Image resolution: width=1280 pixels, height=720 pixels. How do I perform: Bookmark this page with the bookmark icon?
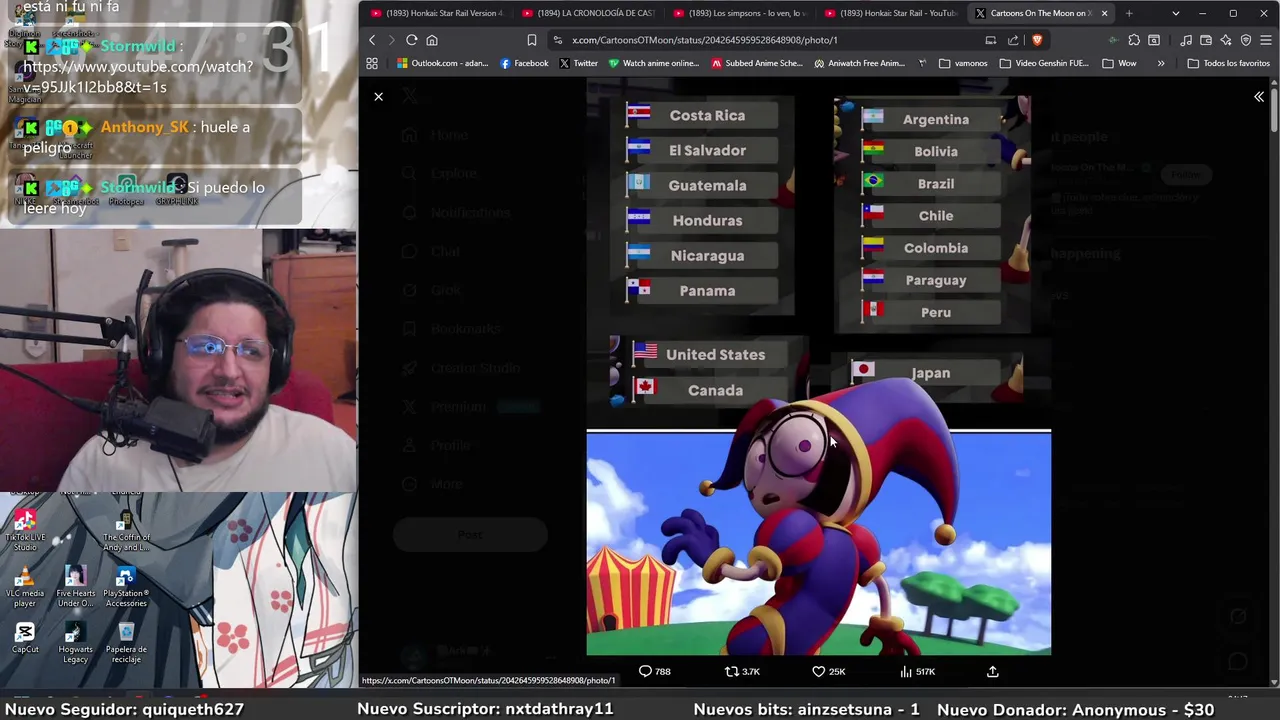coord(531,40)
